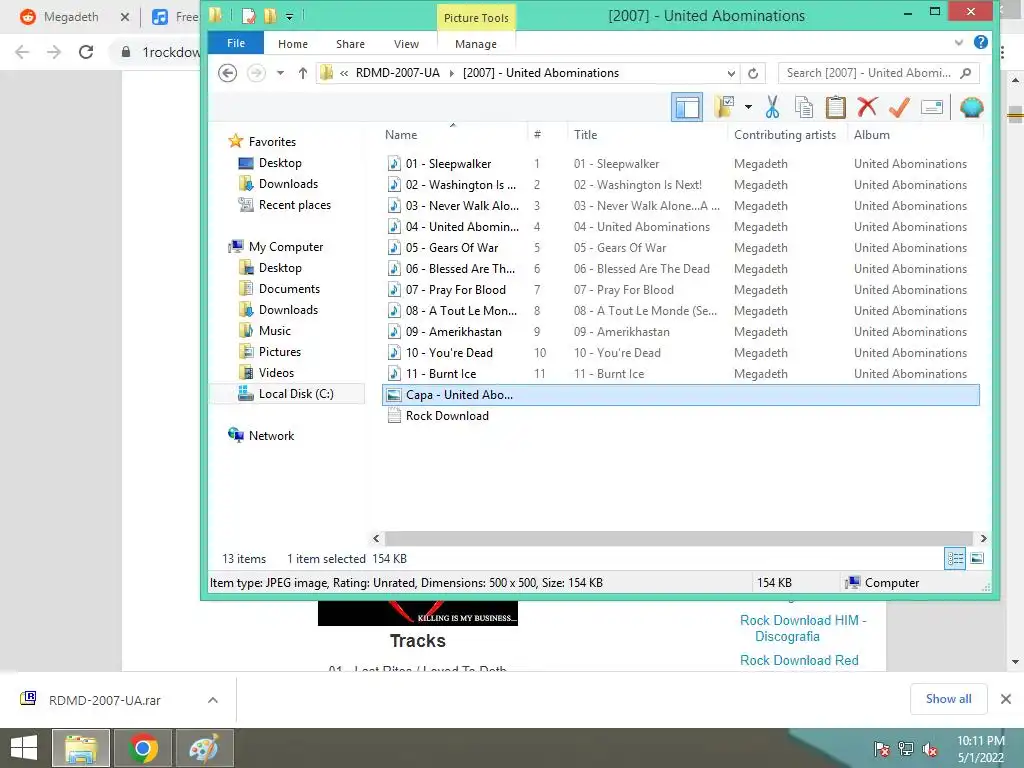Click the Picture Tools contextual tab

coord(476,18)
